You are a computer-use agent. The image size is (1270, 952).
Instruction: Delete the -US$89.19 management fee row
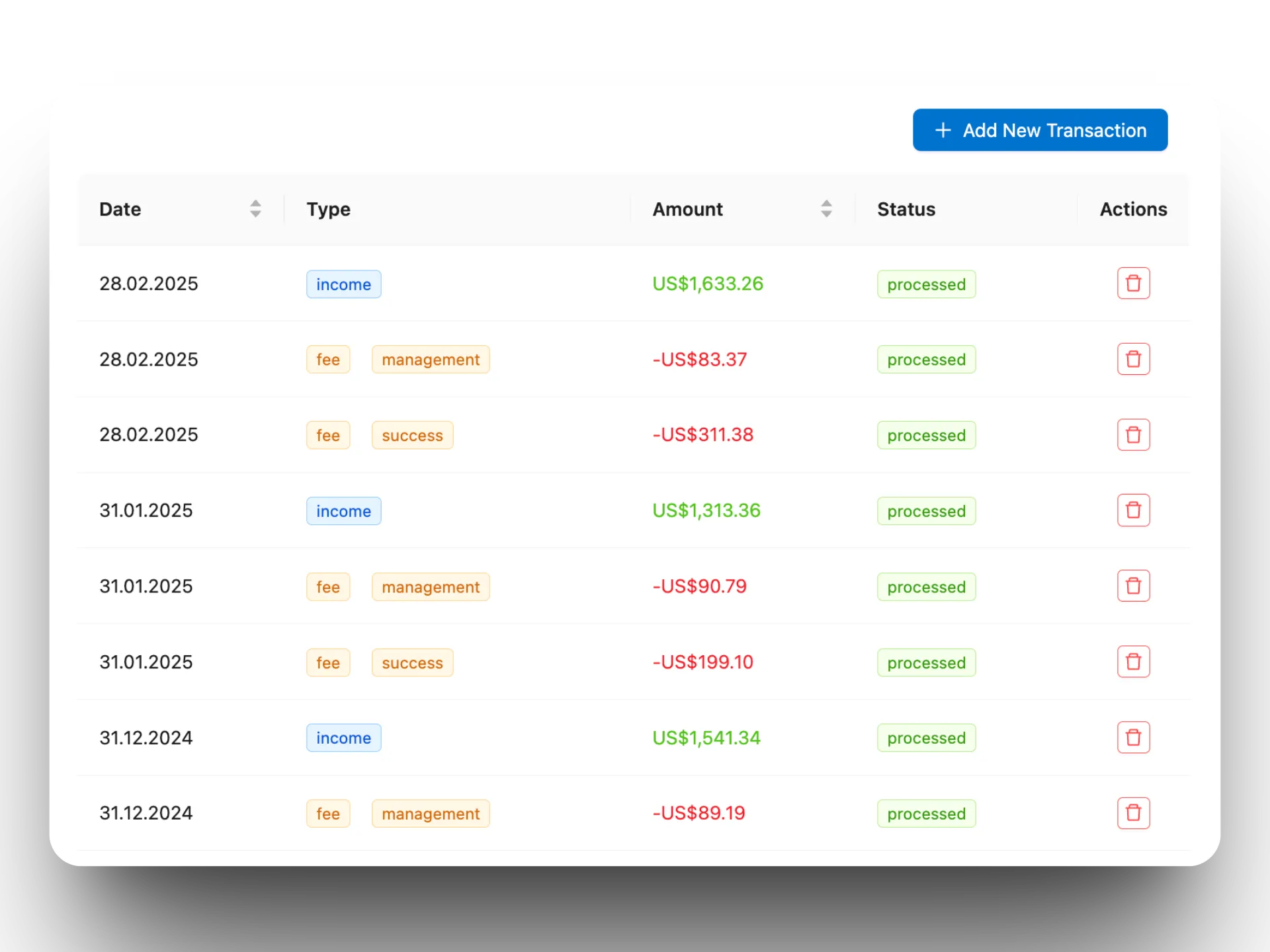(x=1133, y=813)
